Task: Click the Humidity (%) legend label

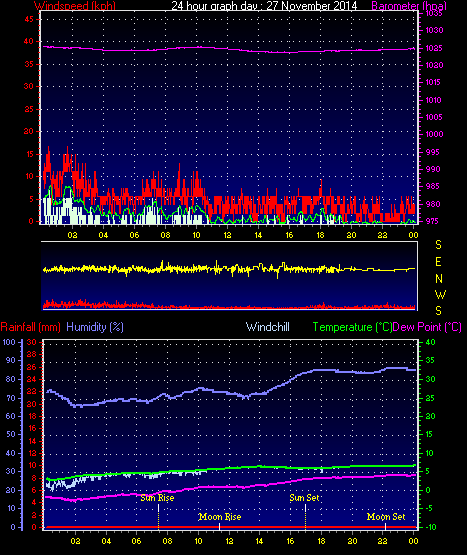Action: (95, 327)
